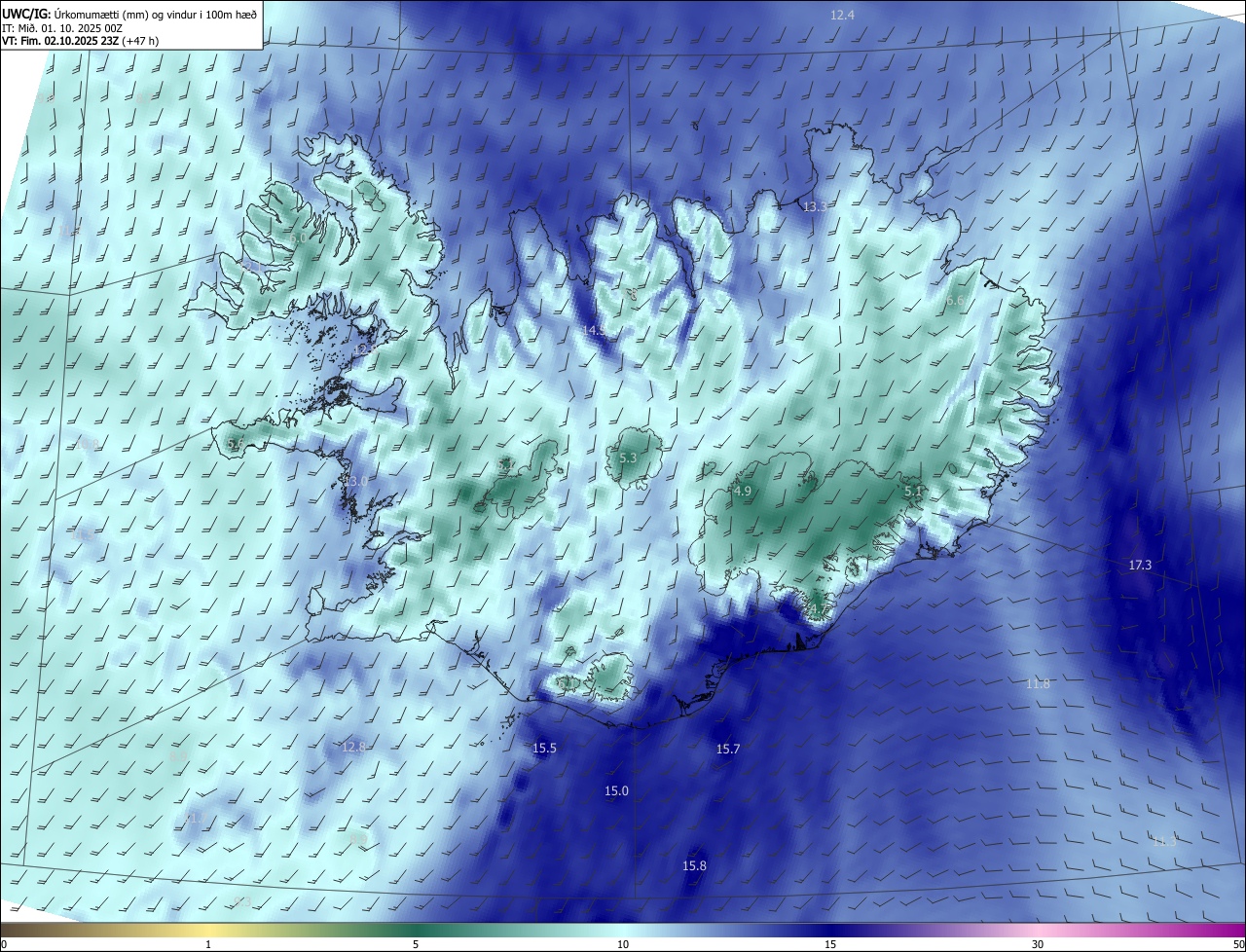The image size is (1246, 952).
Task: Click the colorbar tick label 10
Action: [623, 944]
